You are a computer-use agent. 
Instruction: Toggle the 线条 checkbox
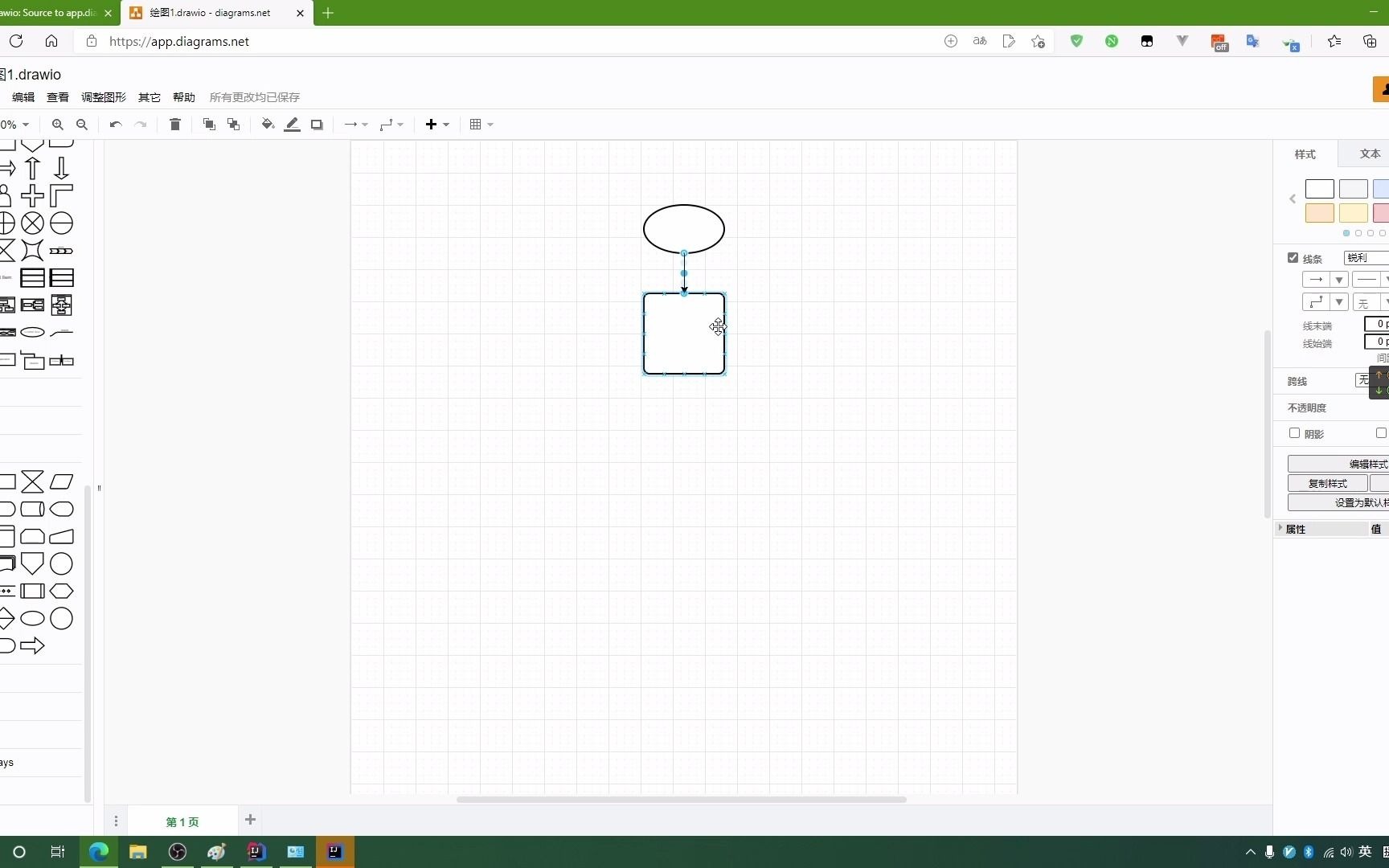pyautogui.click(x=1292, y=258)
